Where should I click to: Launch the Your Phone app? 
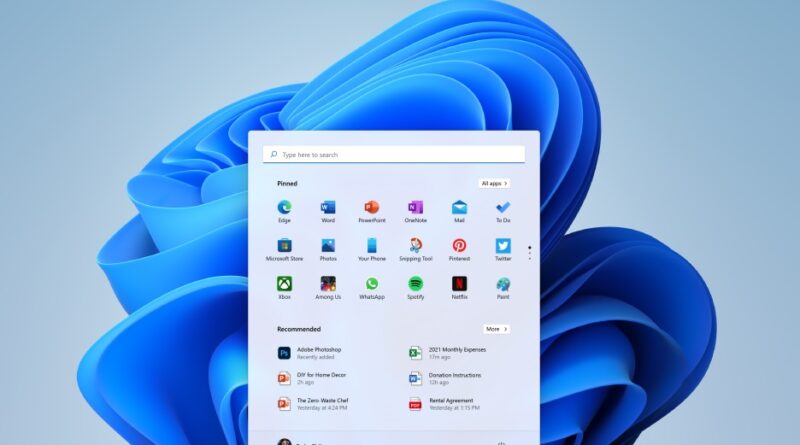(372, 250)
